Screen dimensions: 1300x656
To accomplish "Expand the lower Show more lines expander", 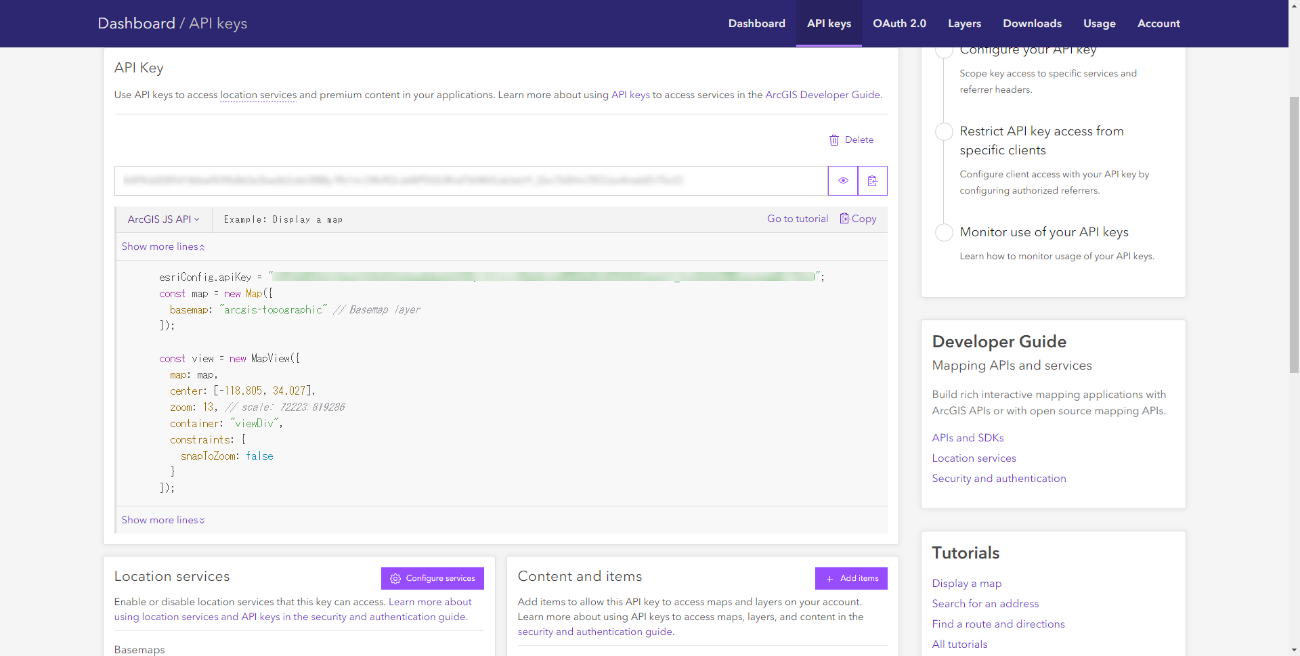I will (163, 520).
